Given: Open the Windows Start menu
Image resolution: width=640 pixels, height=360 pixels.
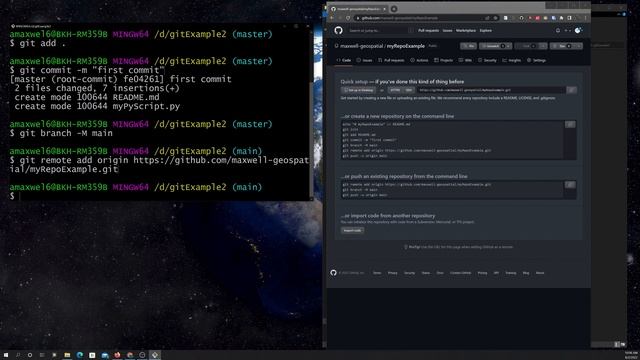Looking at the screenshot, I should tap(6, 355).
